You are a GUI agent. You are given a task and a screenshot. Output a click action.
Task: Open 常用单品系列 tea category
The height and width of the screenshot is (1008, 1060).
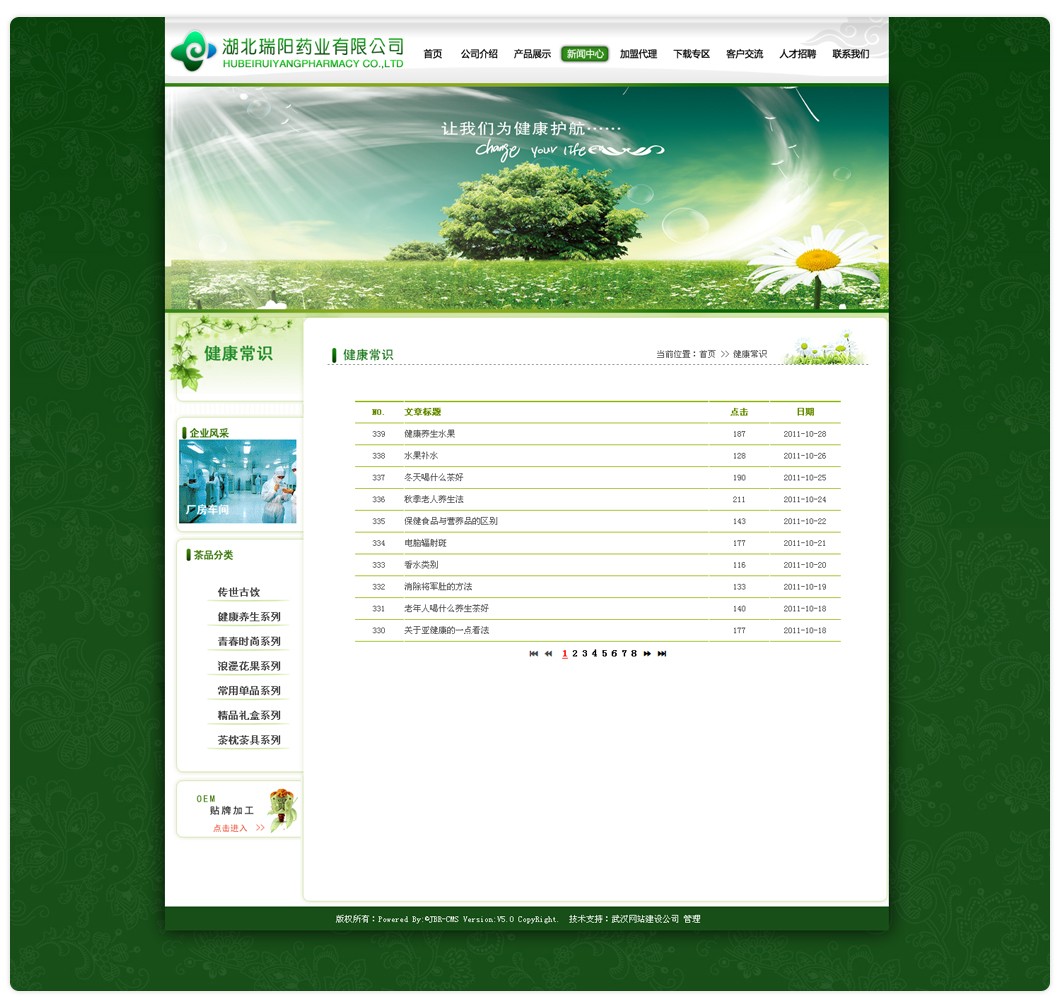[249, 691]
